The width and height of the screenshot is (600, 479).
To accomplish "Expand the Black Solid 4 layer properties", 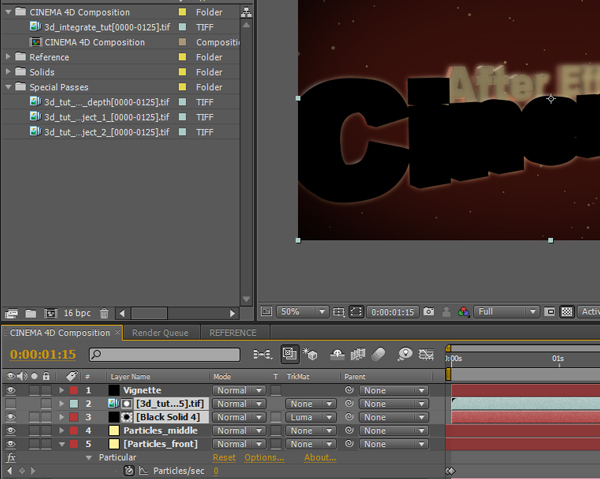I will [61, 417].
